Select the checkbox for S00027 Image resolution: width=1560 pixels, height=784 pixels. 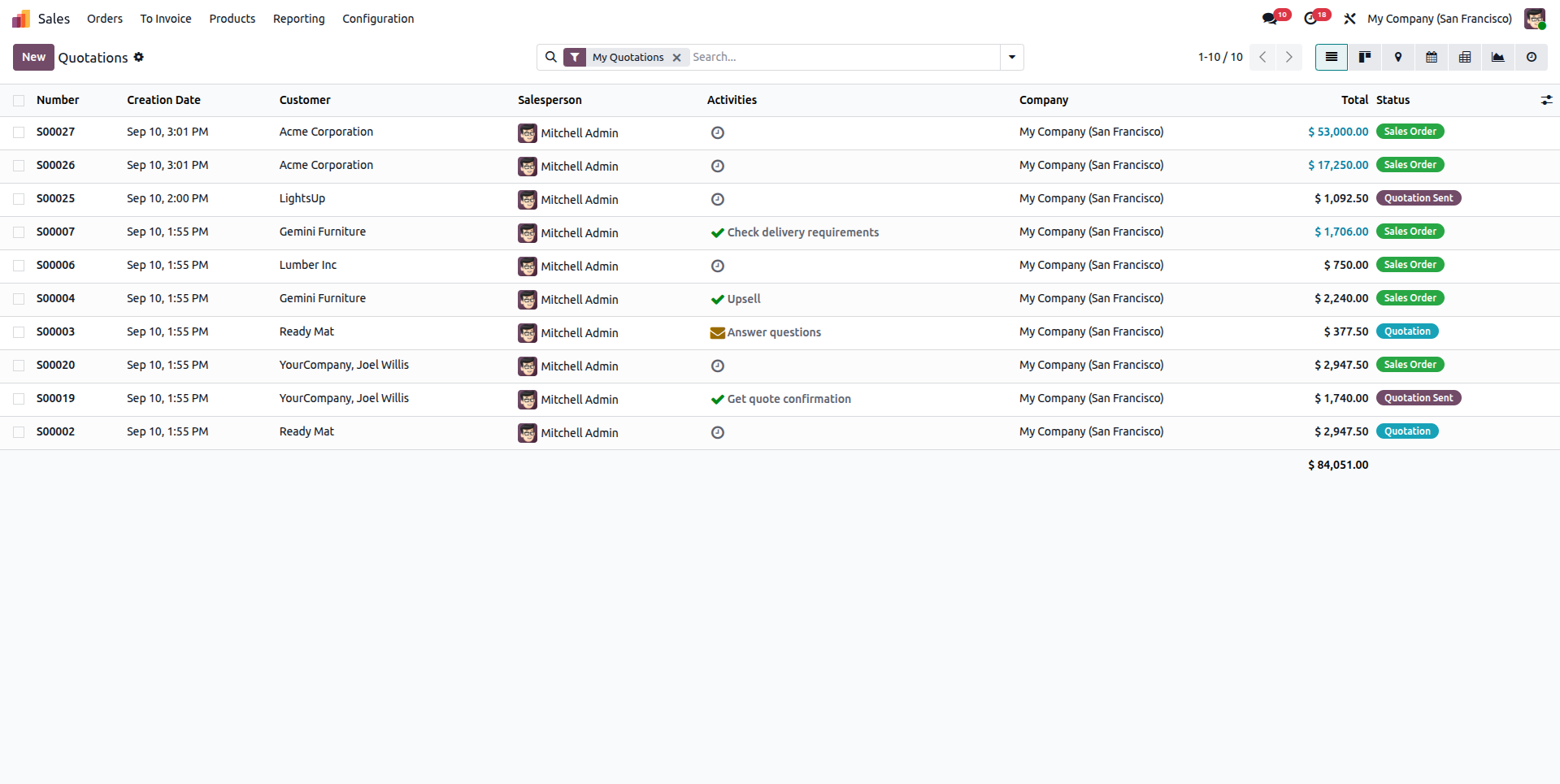point(19,132)
